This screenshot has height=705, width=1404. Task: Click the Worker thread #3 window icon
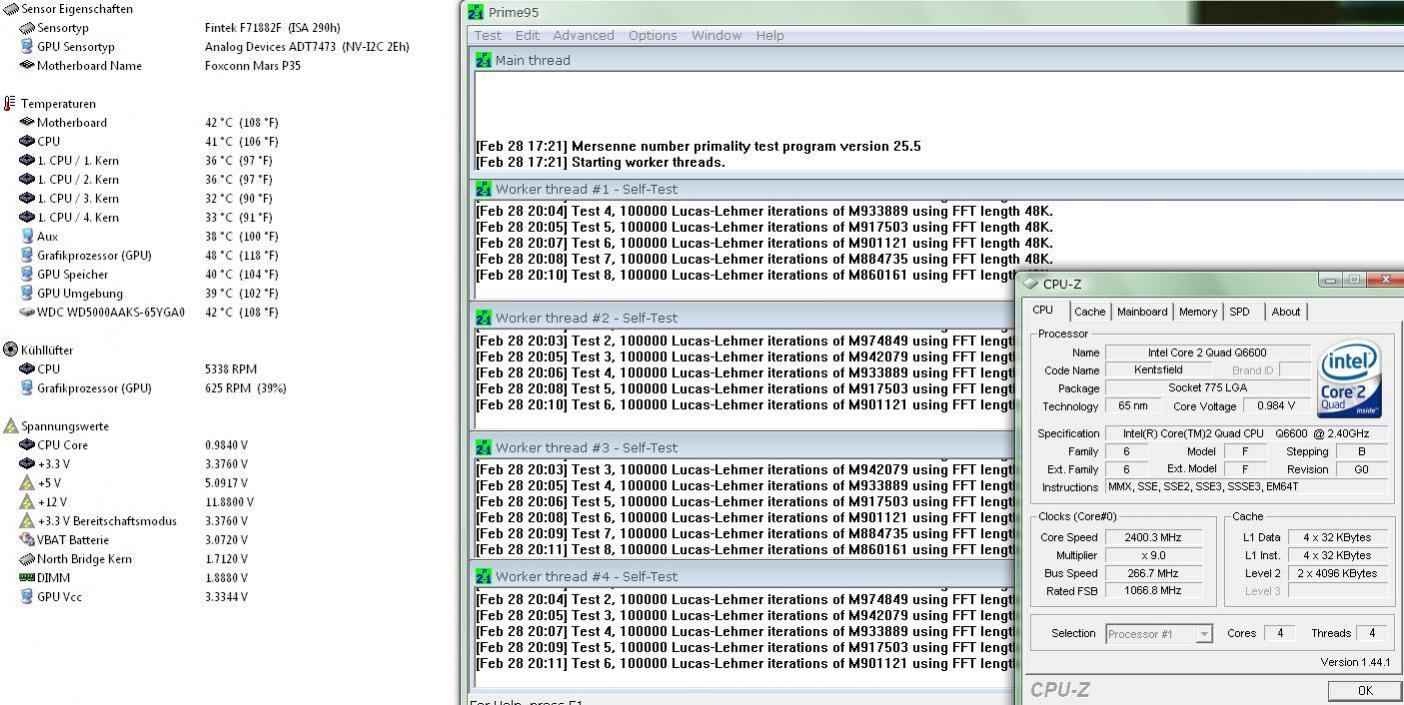484,447
